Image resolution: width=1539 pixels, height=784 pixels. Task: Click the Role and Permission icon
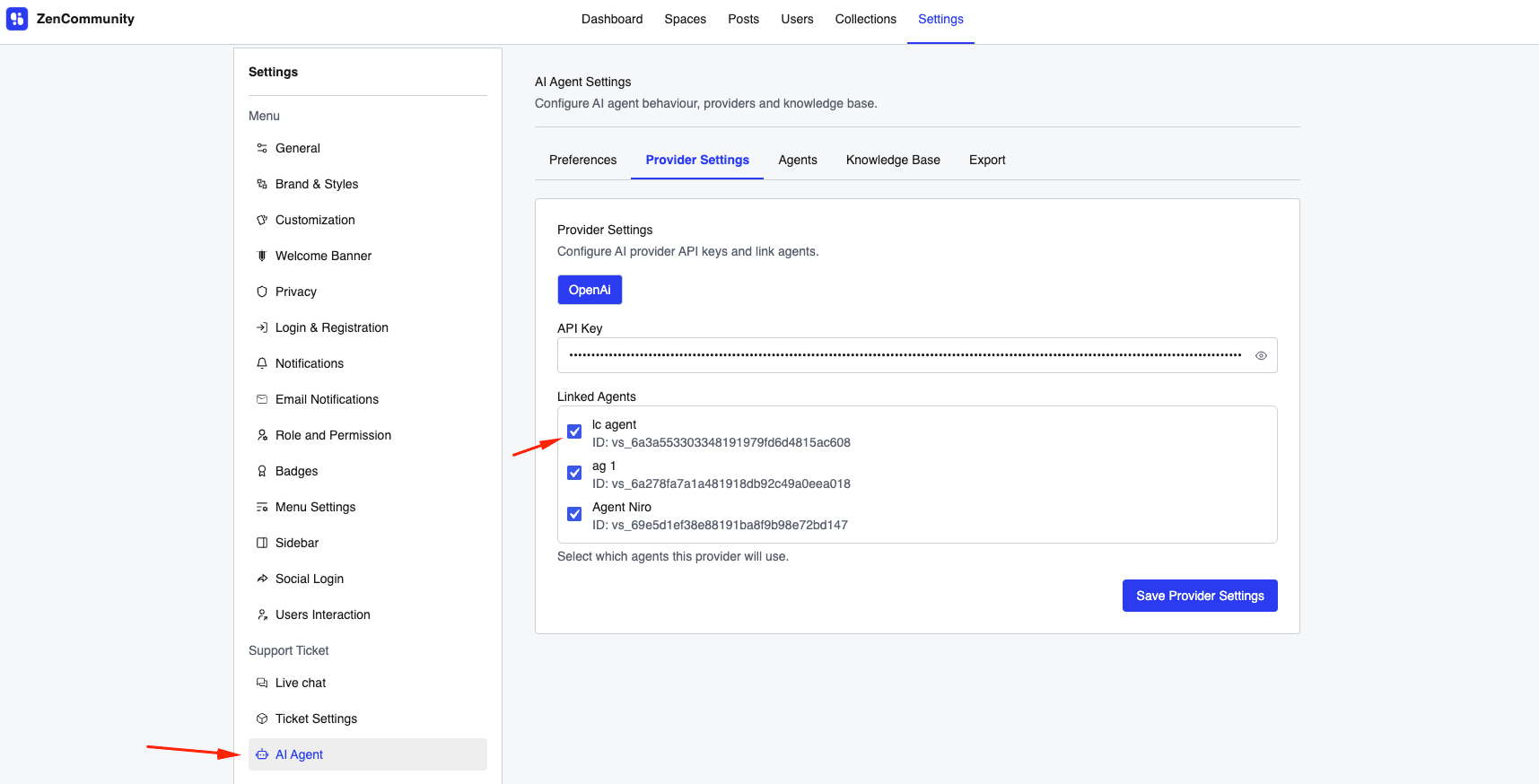pyautogui.click(x=262, y=435)
